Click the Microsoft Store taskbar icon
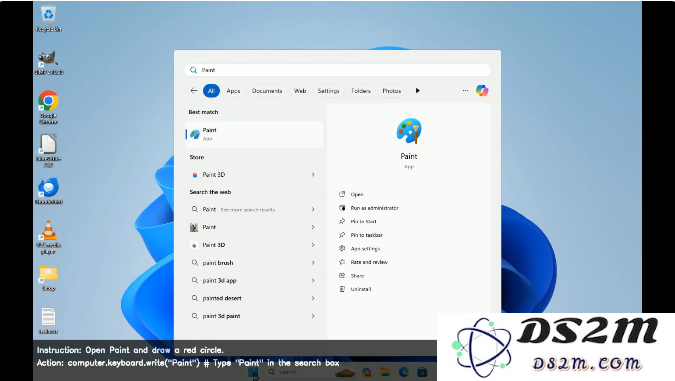The width and height of the screenshot is (675, 381). pyautogui.click(x=422, y=372)
